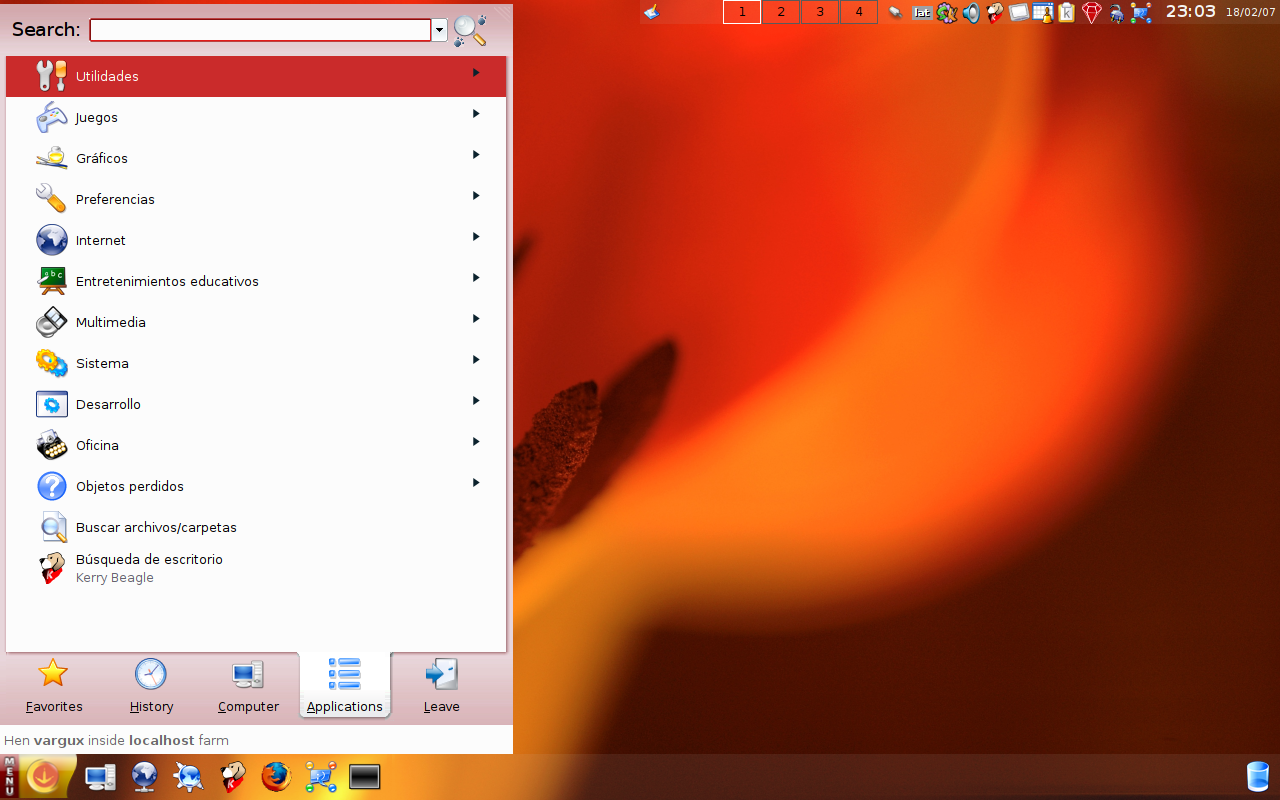1280x800 pixels.
Task: Click the user status line 'Hen vargux inside localhost farm'
Action: pos(117,740)
